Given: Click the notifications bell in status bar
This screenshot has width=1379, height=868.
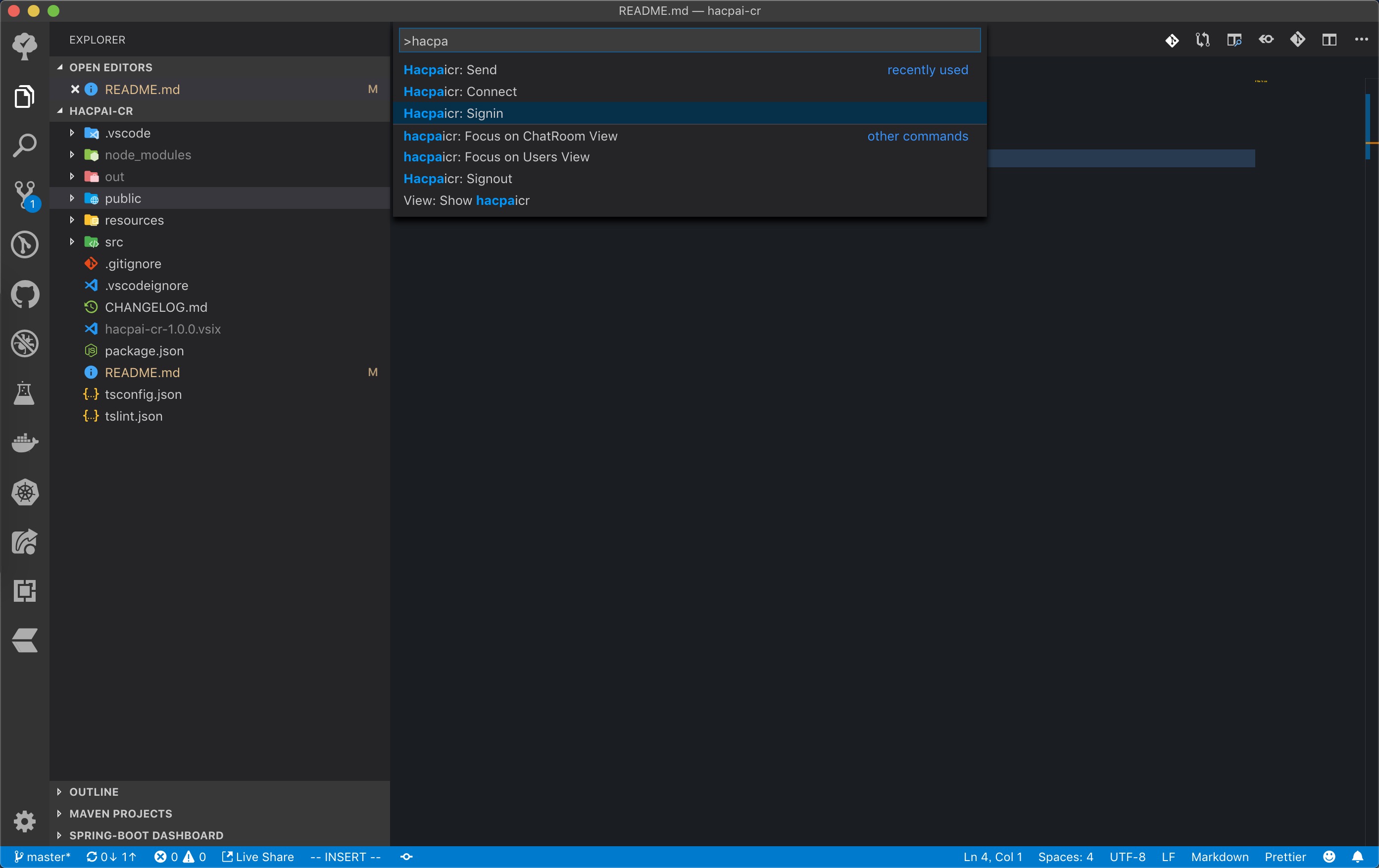Looking at the screenshot, I should 1357,857.
